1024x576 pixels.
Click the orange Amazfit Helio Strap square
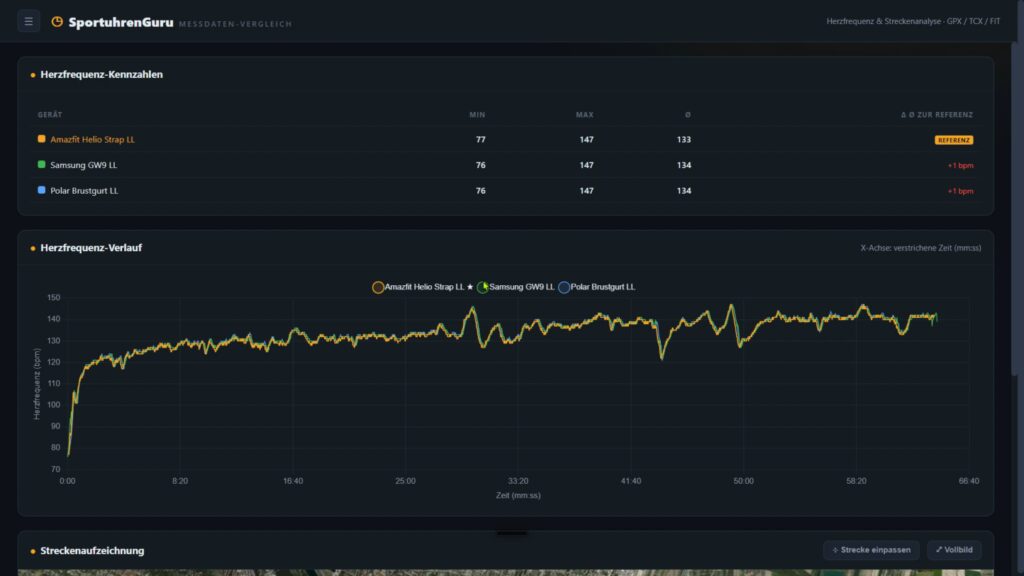[x=41, y=139]
